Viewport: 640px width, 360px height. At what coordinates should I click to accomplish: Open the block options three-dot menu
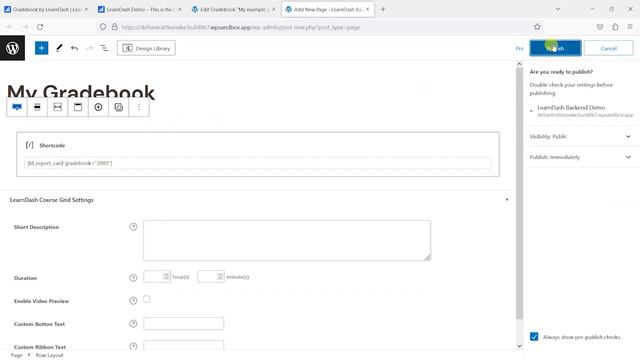pyautogui.click(x=139, y=107)
